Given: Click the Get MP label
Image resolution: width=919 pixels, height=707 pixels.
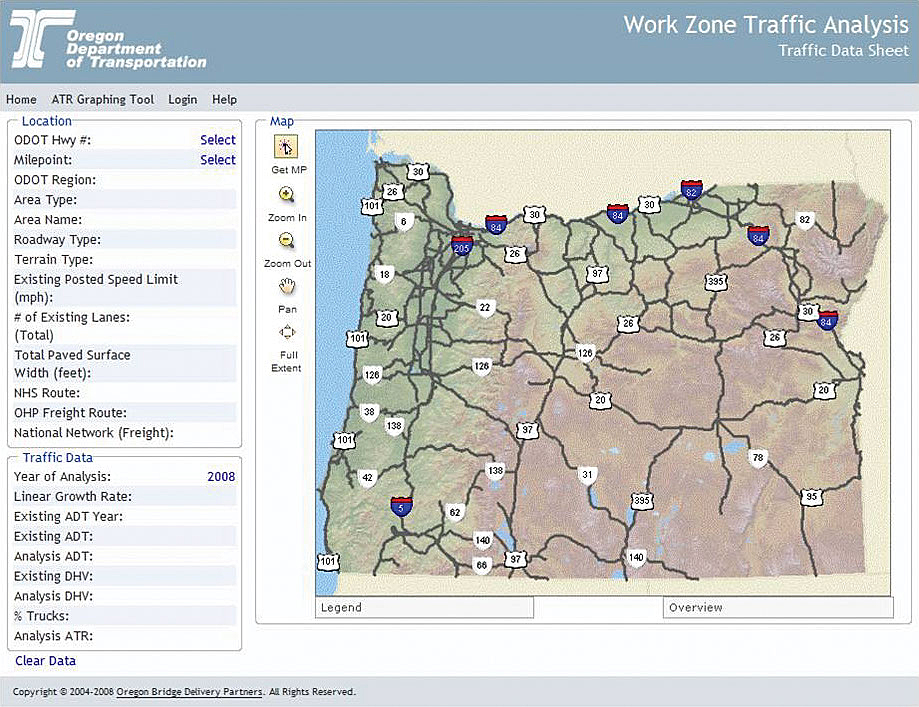Looking at the screenshot, I should [289, 170].
